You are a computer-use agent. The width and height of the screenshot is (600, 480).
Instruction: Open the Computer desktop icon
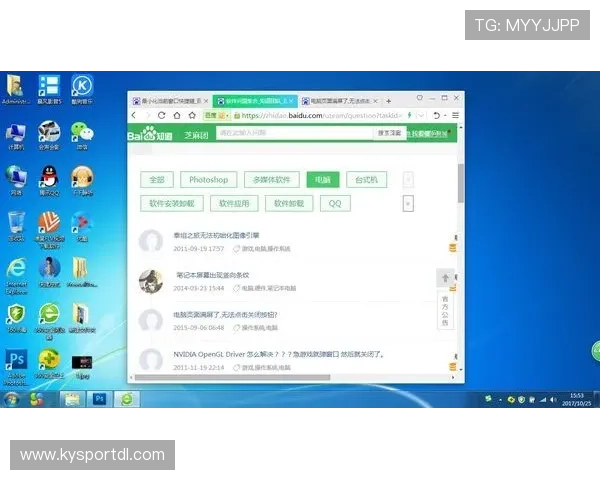pos(16,136)
